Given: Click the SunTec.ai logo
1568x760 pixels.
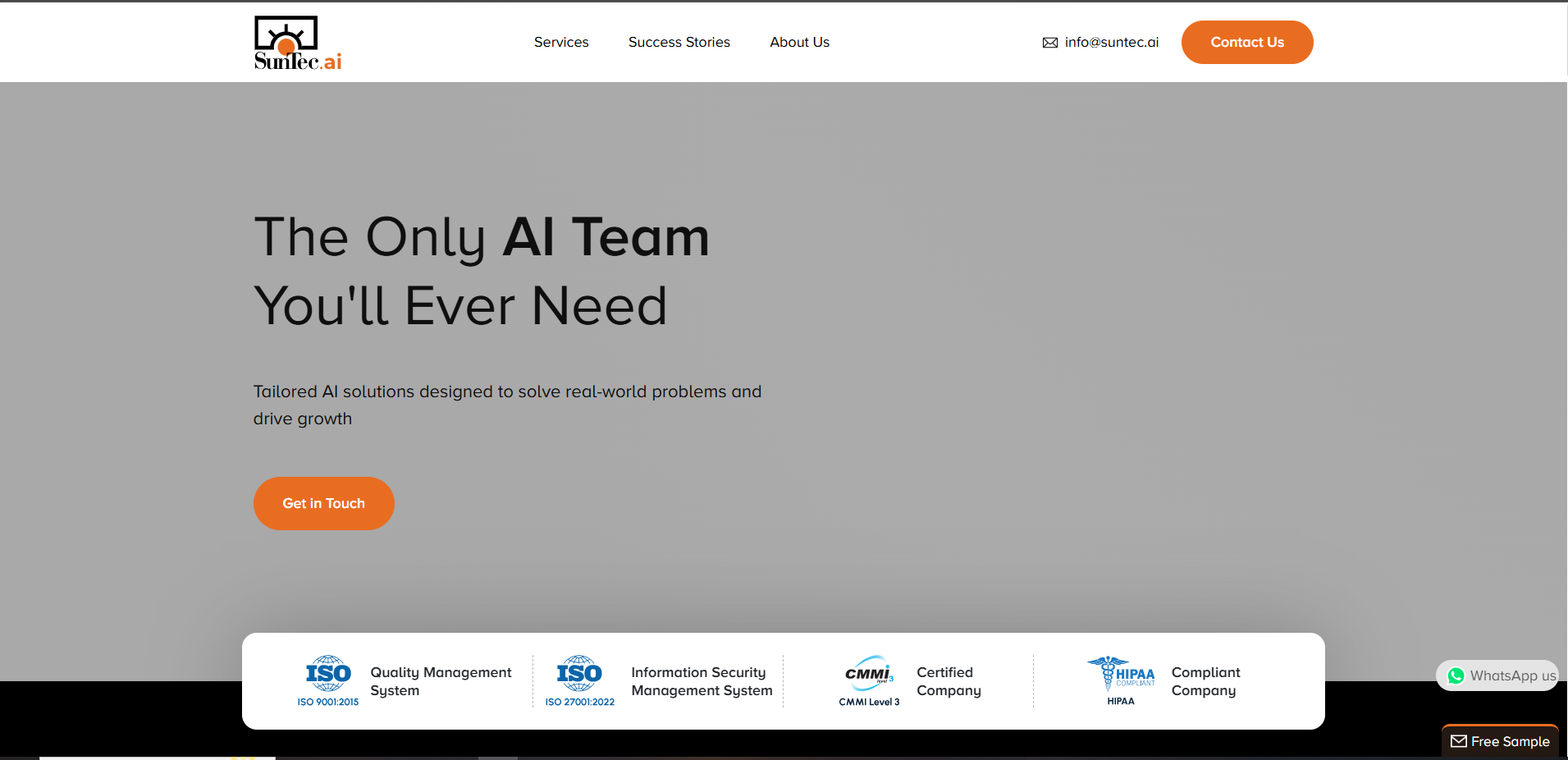Looking at the screenshot, I should 297,43.
